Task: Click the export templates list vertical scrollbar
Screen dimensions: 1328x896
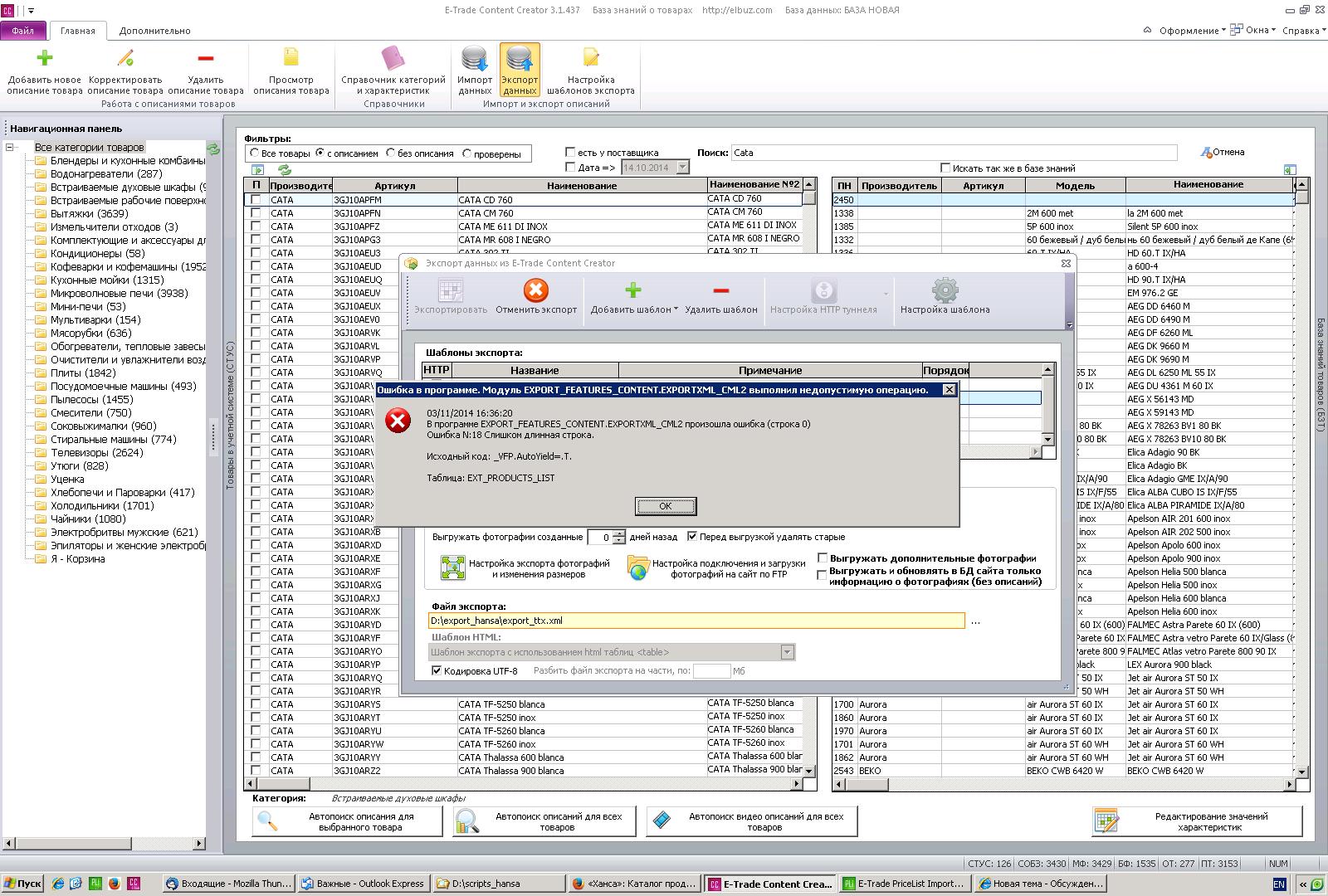Action: pyautogui.click(x=1047, y=404)
